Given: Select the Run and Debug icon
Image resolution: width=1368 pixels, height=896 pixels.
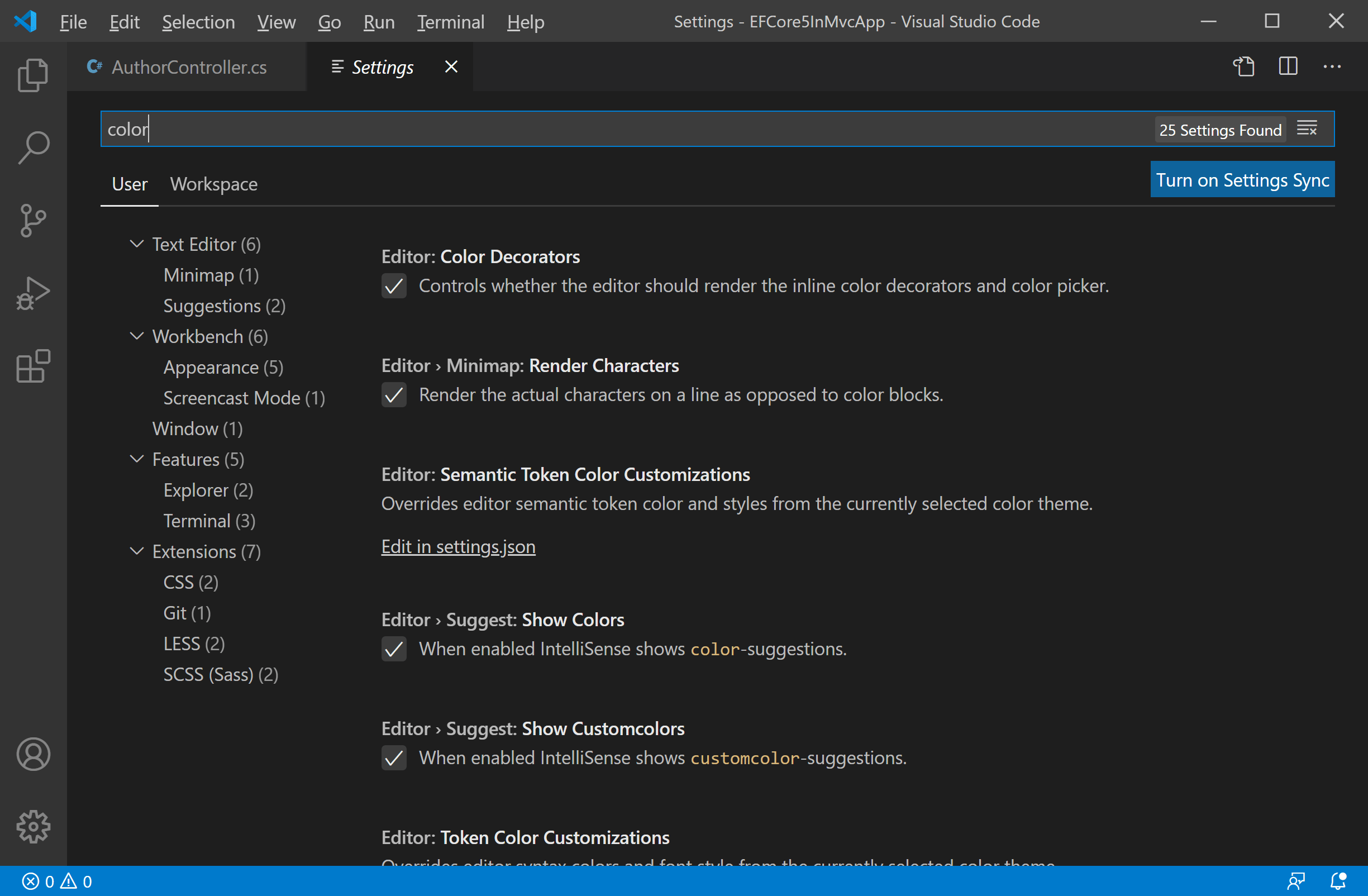Looking at the screenshot, I should click(x=33, y=293).
